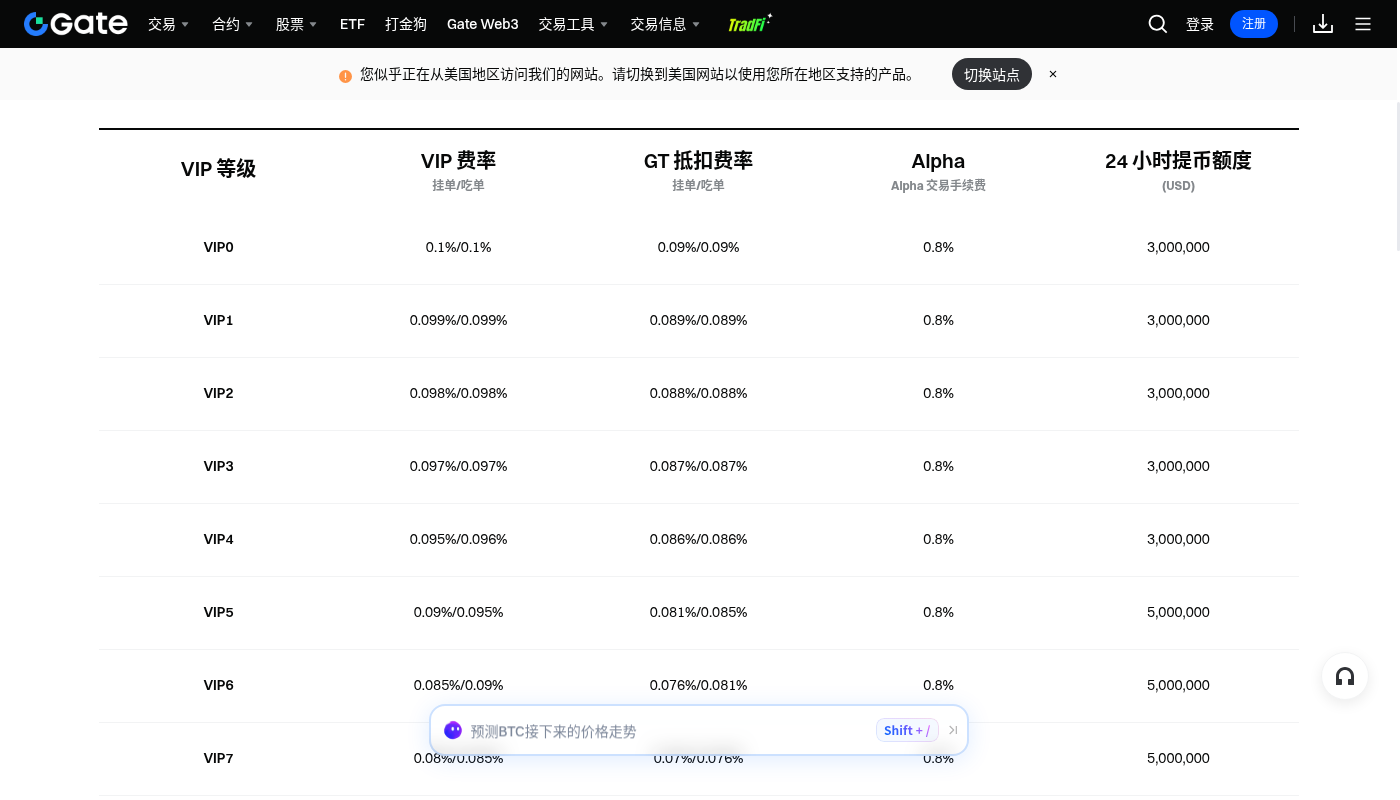
Task: Select the VIP7 level cell
Action: pyautogui.click(x=219, y=758)
